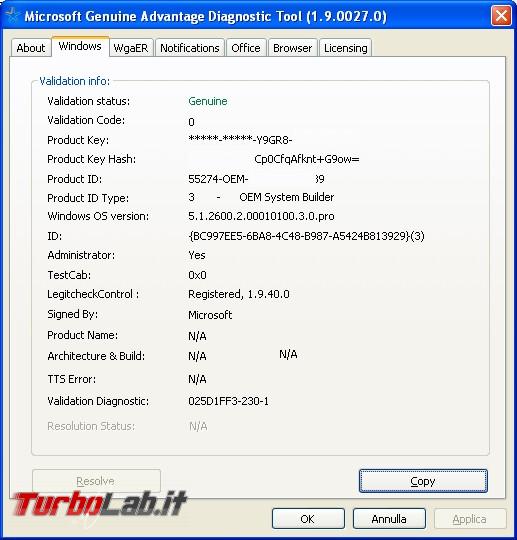Screen dimensions: 517x540
Task: Open the WgaER tab
Action: coord(131,48)
